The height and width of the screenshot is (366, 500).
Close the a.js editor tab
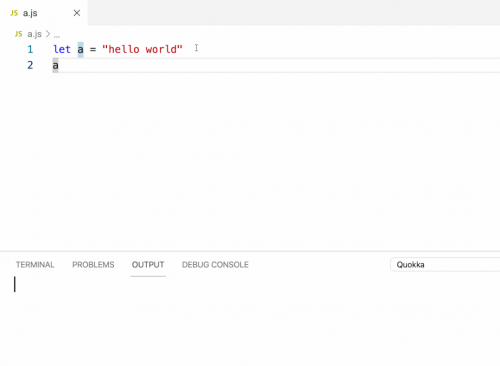[x=77, y=13]
